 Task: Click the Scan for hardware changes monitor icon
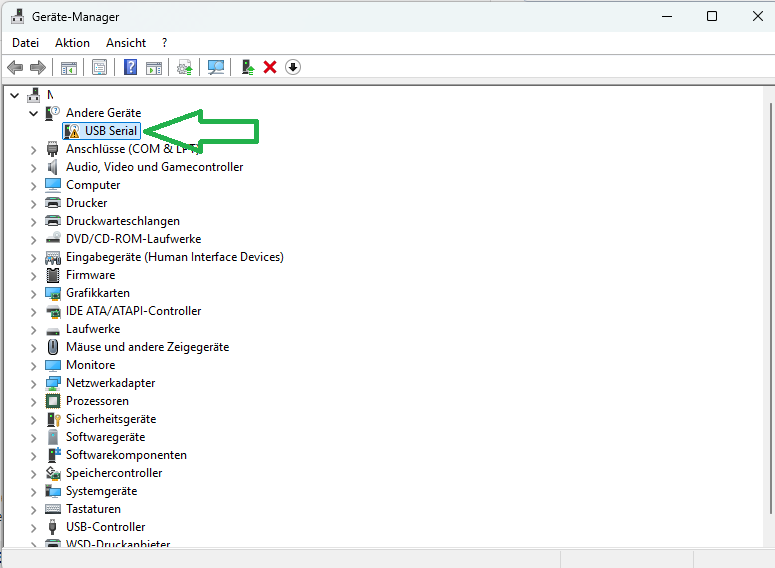coord(215,67)
